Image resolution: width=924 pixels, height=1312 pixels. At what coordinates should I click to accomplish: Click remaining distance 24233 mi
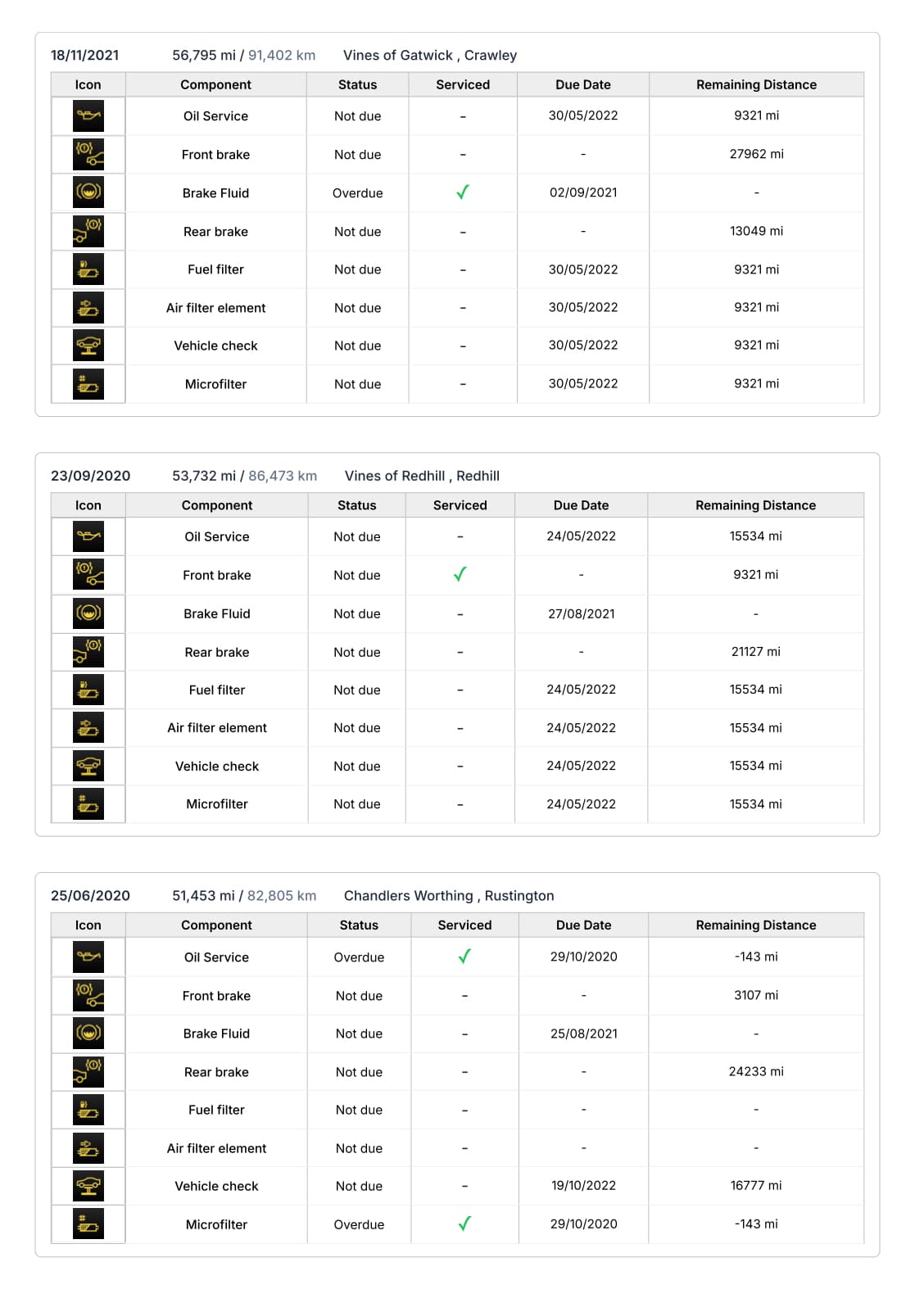(x=756, y=1071)
